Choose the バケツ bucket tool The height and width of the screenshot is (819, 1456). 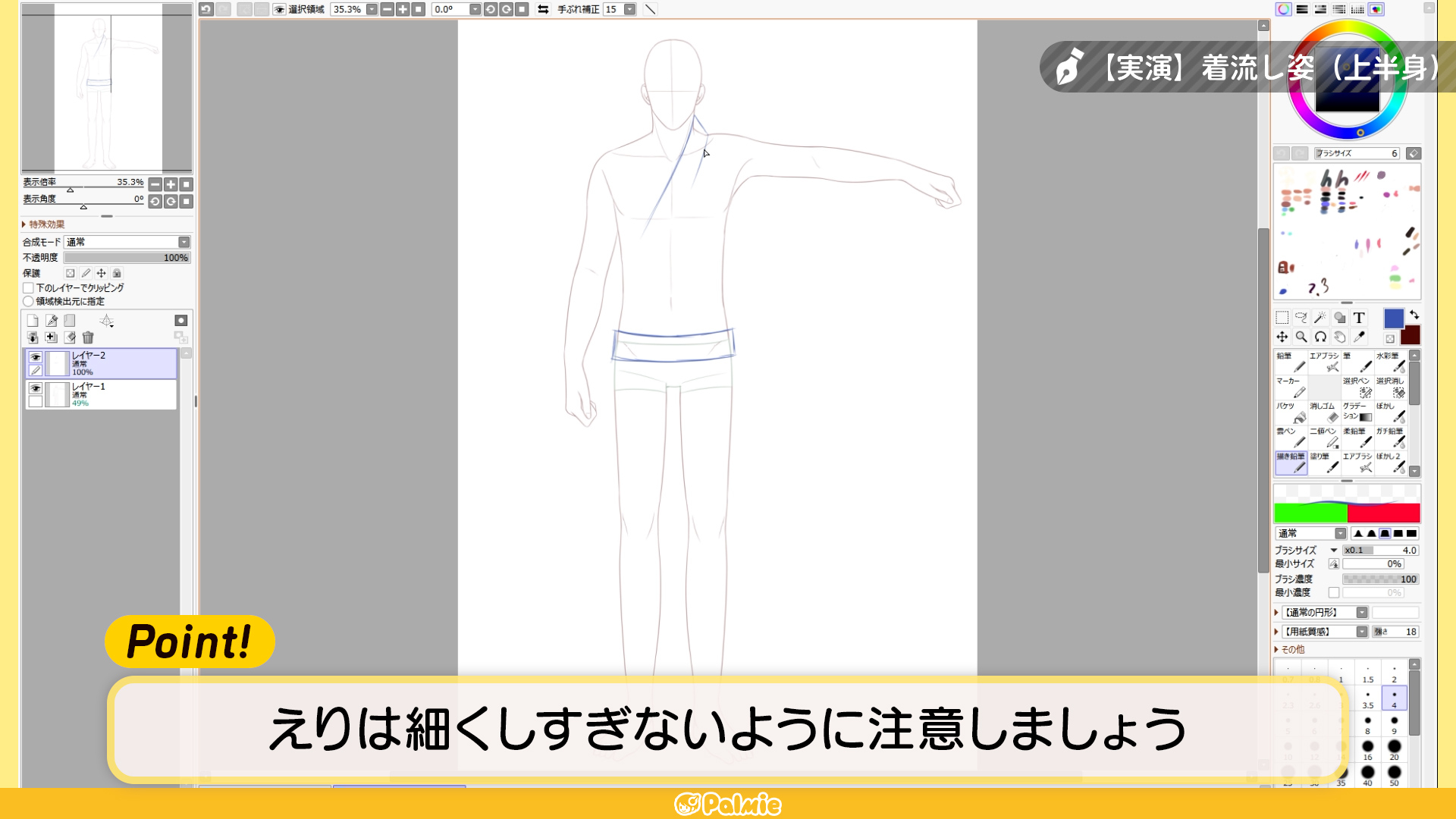[1291, 412]
